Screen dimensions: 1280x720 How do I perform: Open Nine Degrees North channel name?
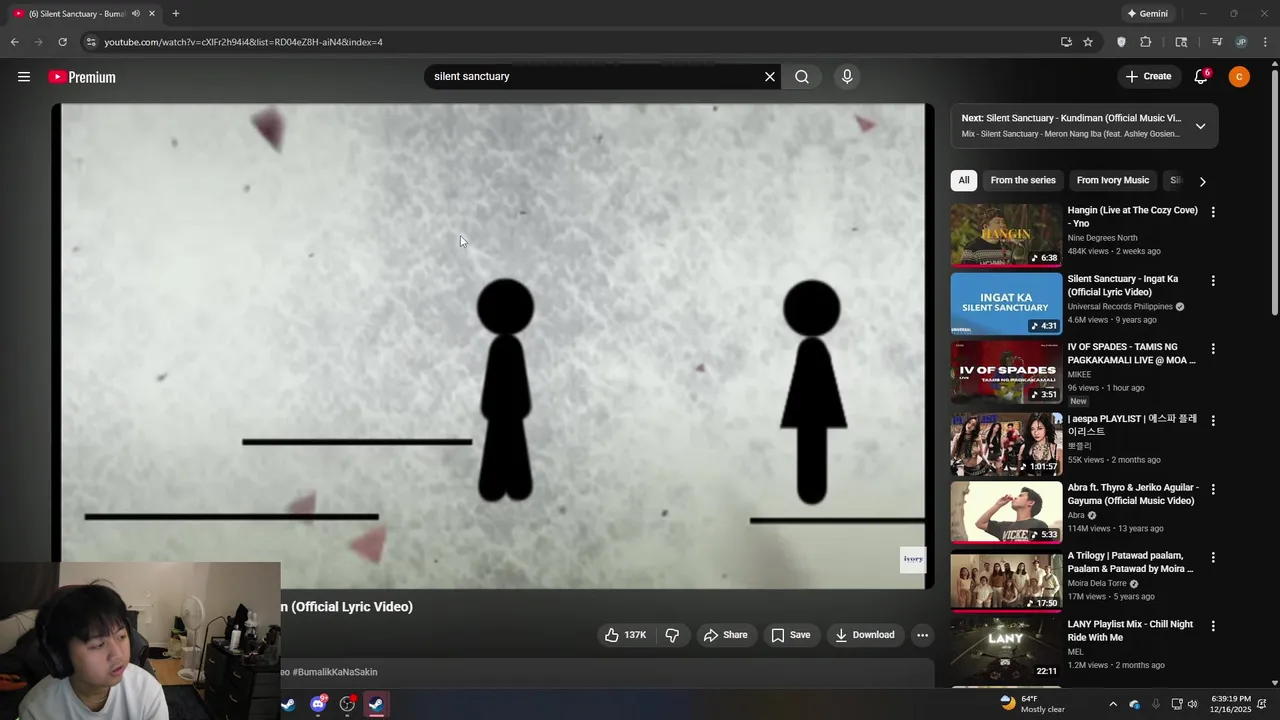pos(1102,238)
